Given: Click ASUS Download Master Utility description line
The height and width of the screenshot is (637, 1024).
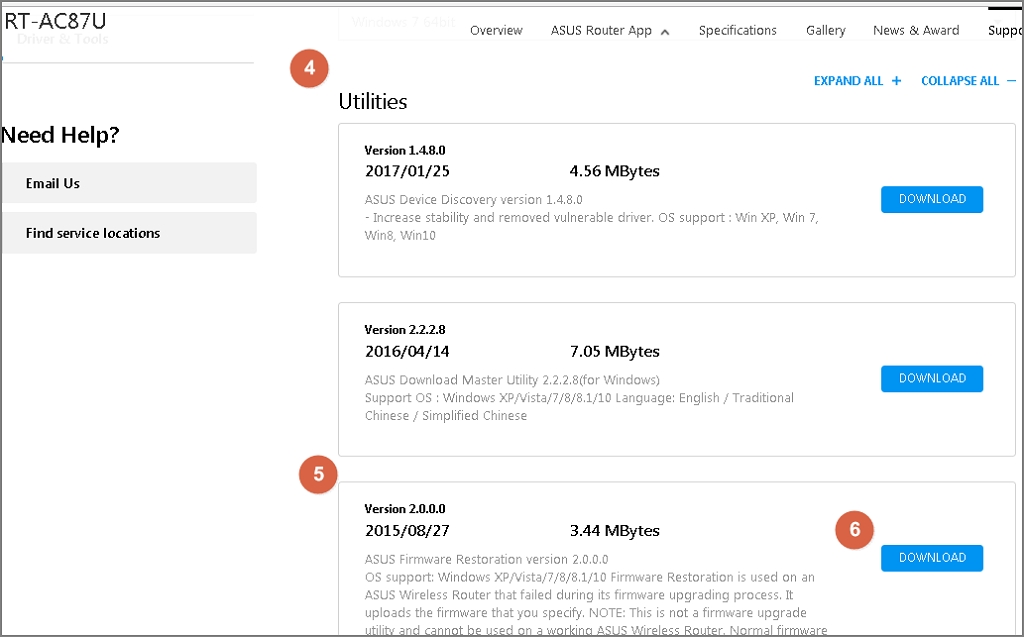Looking at the screenshot, I should click(512, 380).
